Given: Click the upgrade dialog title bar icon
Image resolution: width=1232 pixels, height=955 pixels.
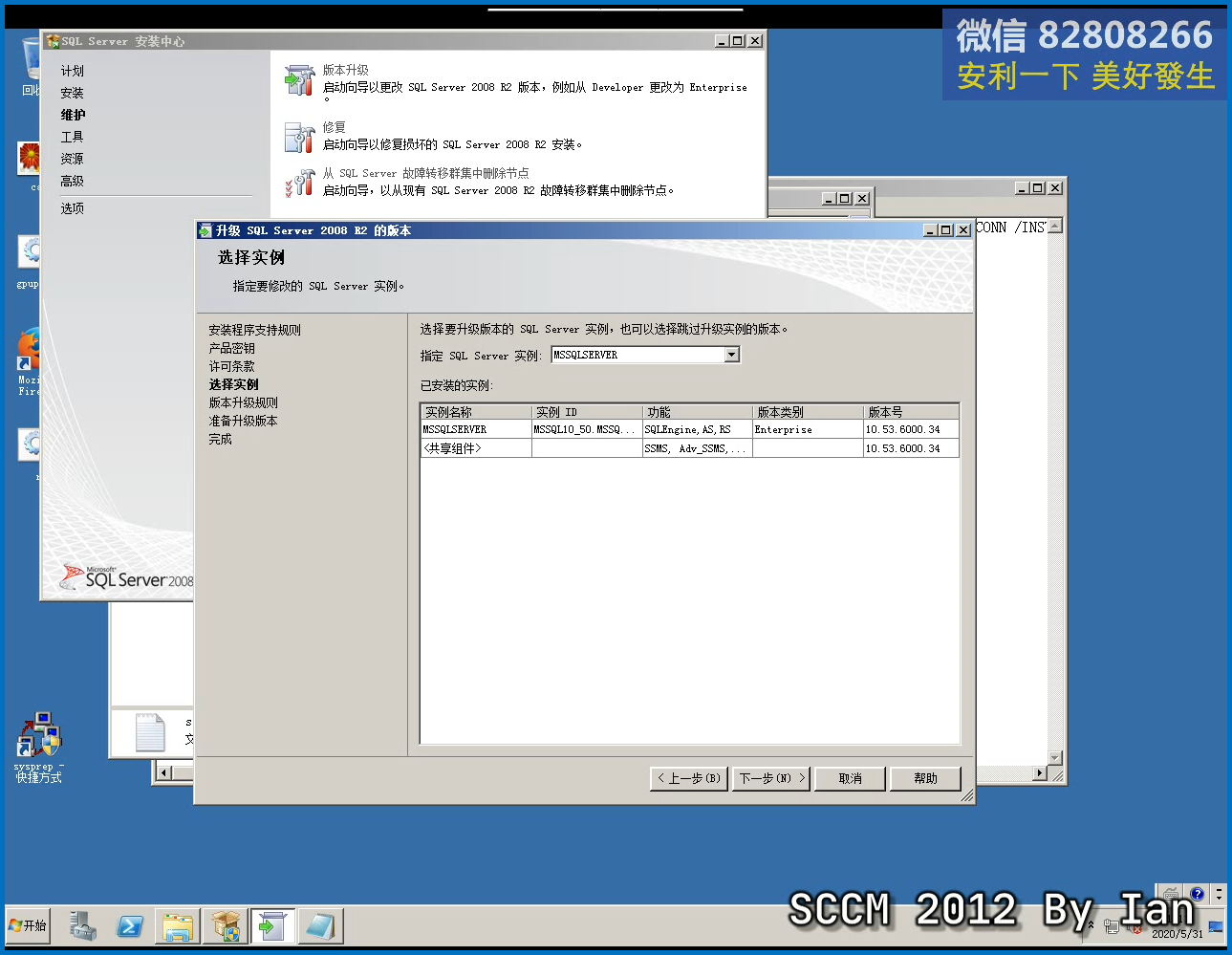Looking at the screenshot, I should tap(205, 230).
